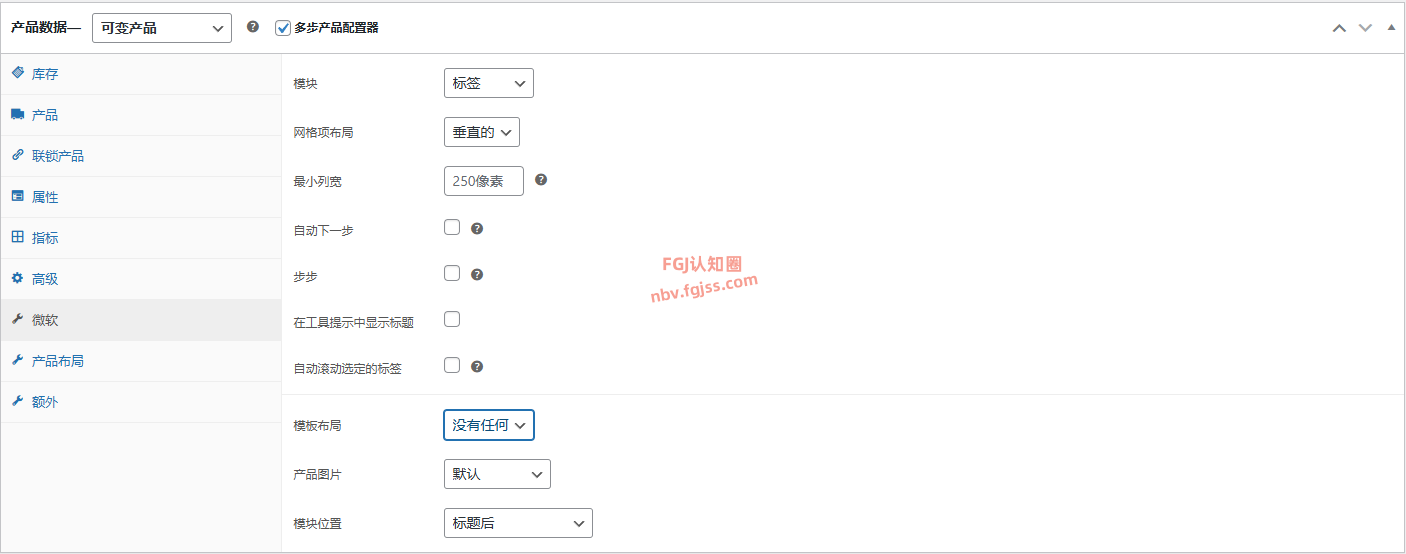Image resolution: width=1406 pixels, height=554 pixels.
Task: Open the 网格项布局 dropdown showing 垂直的
Action: [x=482, y=132]
